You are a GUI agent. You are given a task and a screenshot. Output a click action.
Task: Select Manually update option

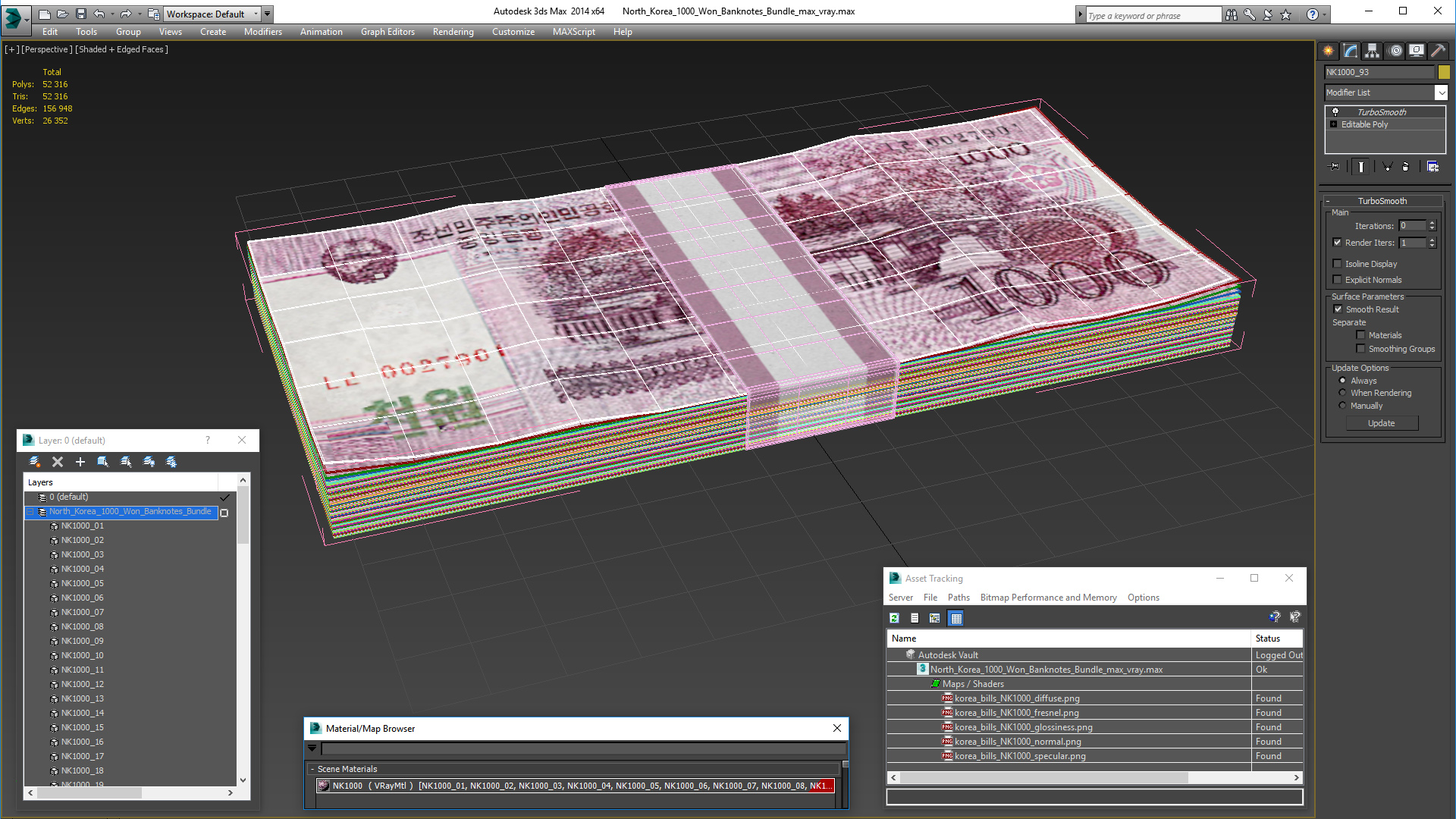(1342, 406)
